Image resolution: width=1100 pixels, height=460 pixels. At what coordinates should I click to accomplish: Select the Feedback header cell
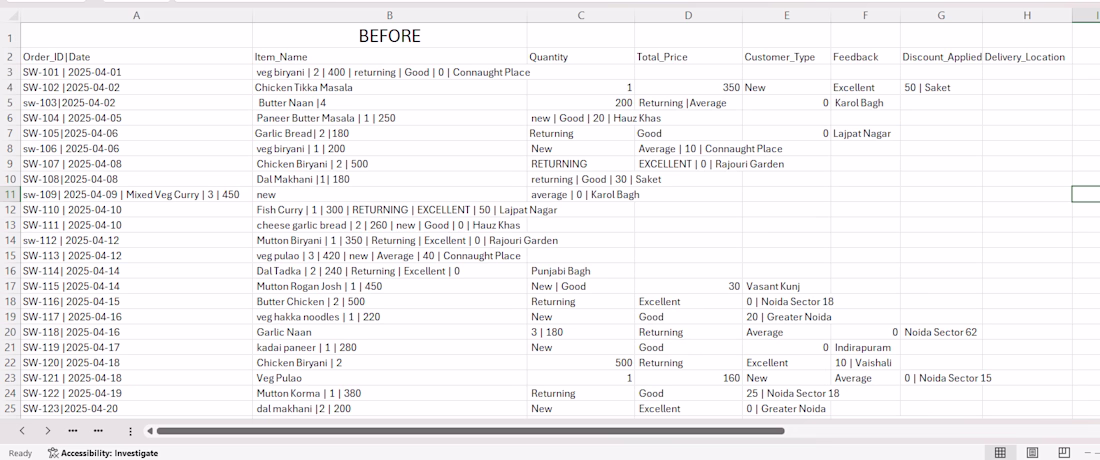866,57
